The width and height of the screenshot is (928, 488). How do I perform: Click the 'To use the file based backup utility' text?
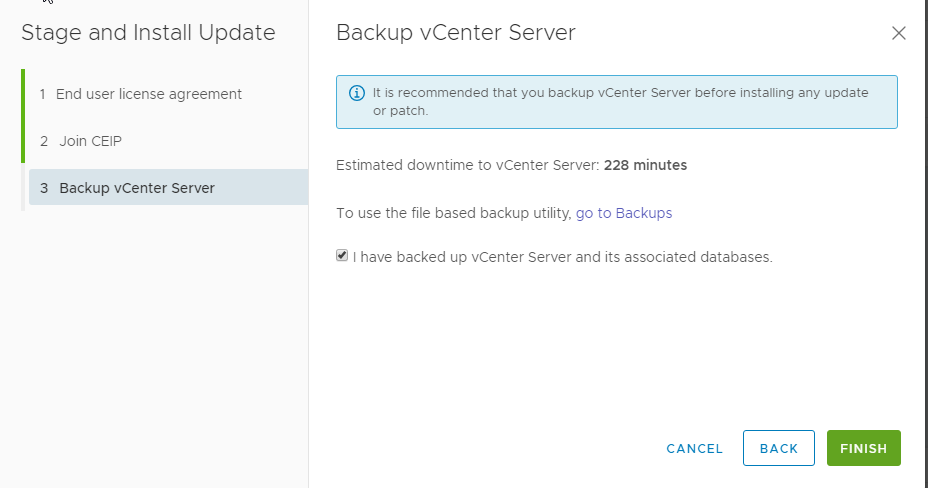(x=454, y=213)
